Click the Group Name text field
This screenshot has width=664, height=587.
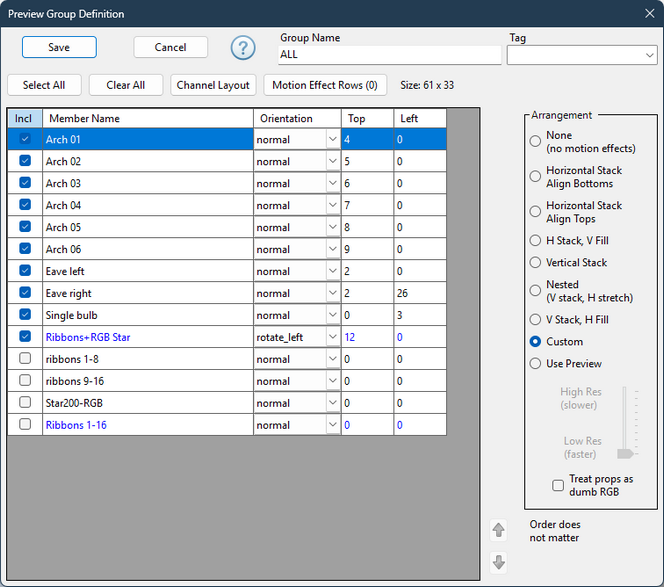pyautogui.click(x=390, y=55)
